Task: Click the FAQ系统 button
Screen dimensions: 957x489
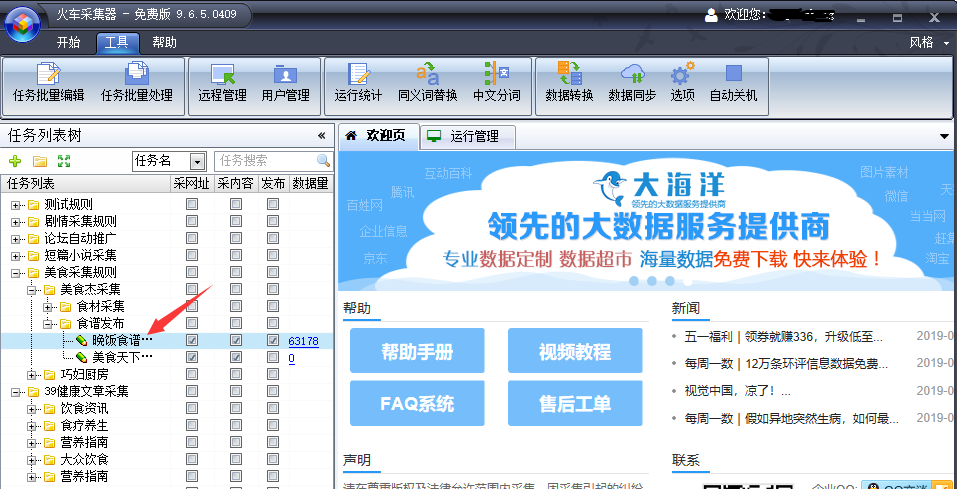Action: (417, 403)
